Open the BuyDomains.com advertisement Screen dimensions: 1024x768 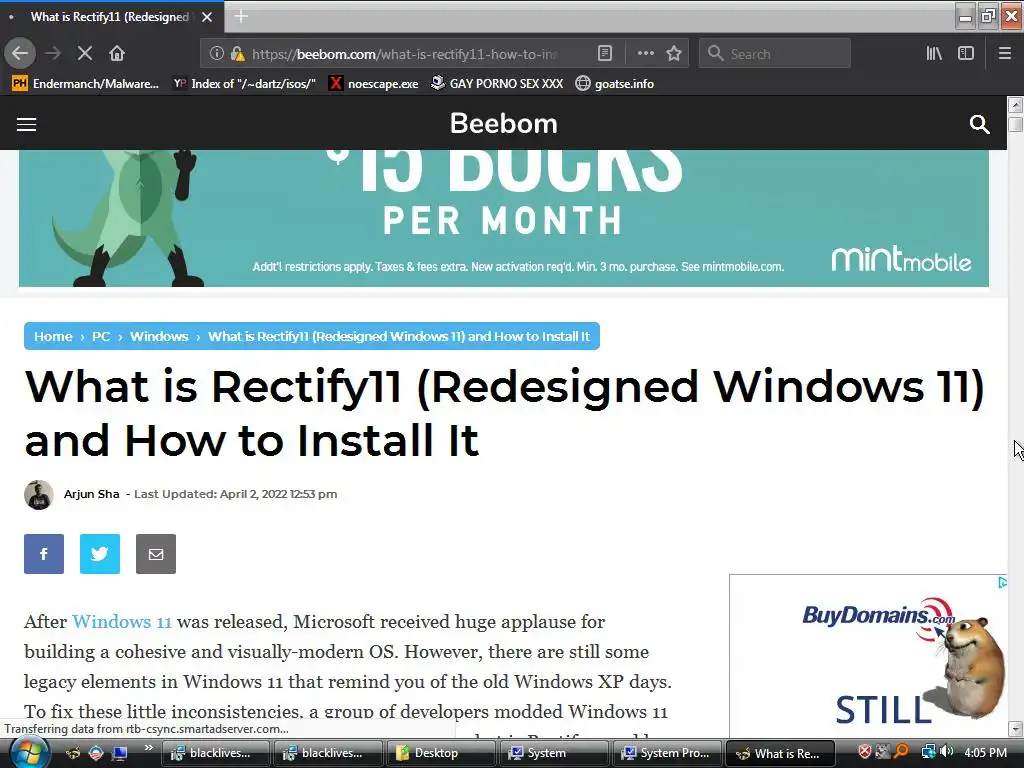(868, 656)
